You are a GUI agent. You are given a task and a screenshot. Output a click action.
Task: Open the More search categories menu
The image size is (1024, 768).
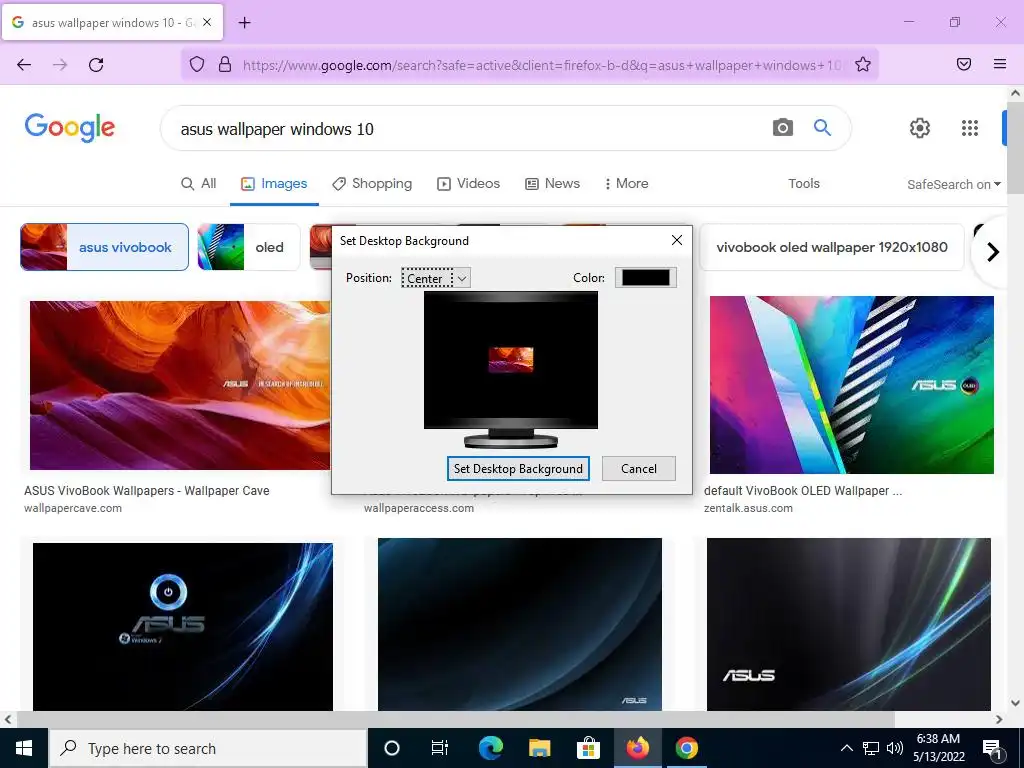pos(626,184)
